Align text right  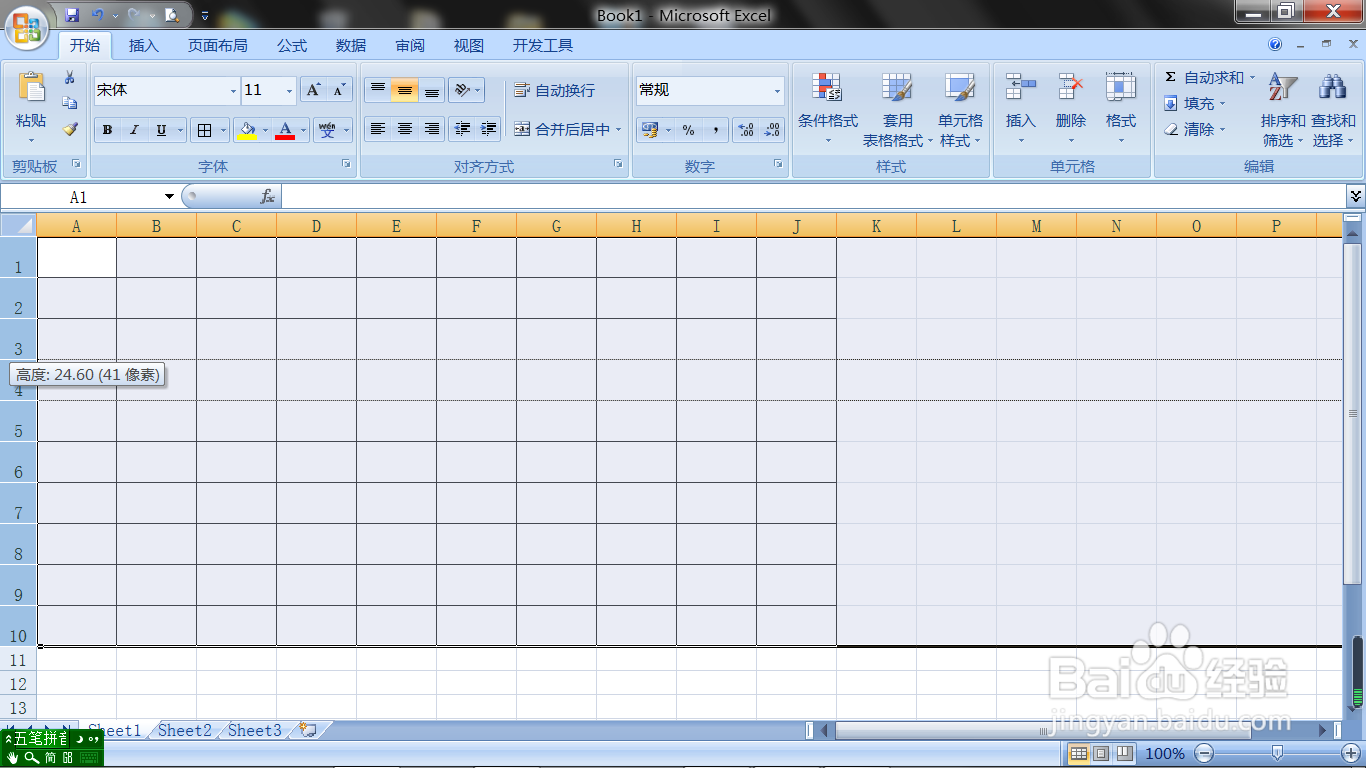tap(431, 129)
